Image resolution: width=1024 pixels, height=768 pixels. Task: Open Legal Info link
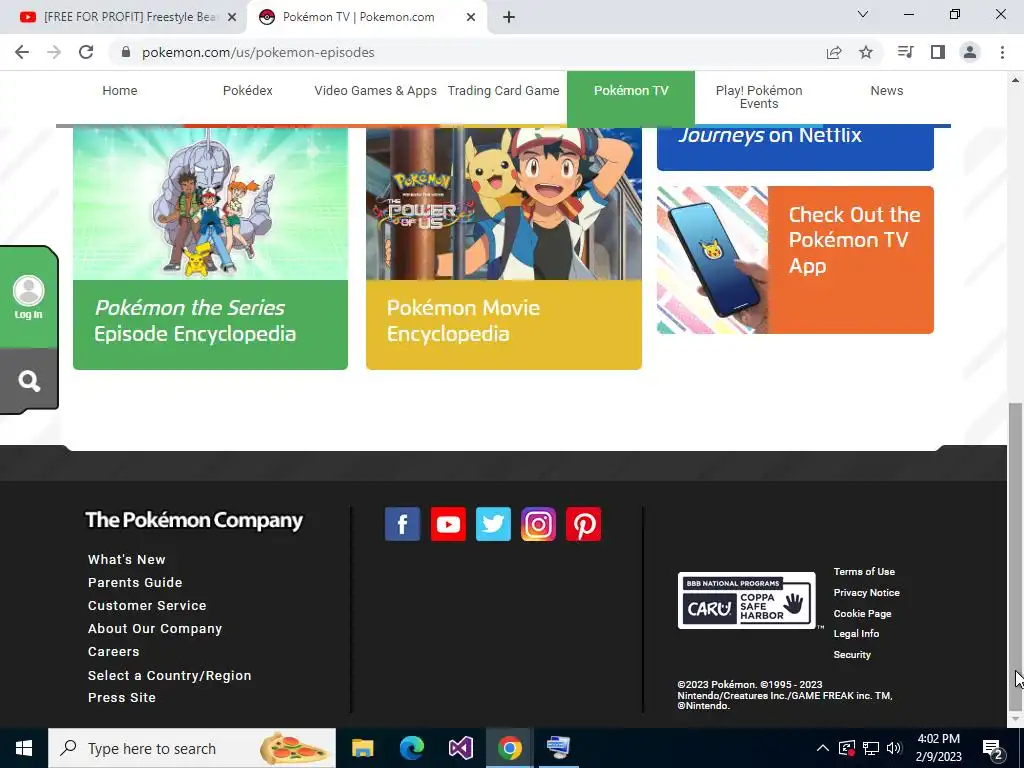point(856,633)
